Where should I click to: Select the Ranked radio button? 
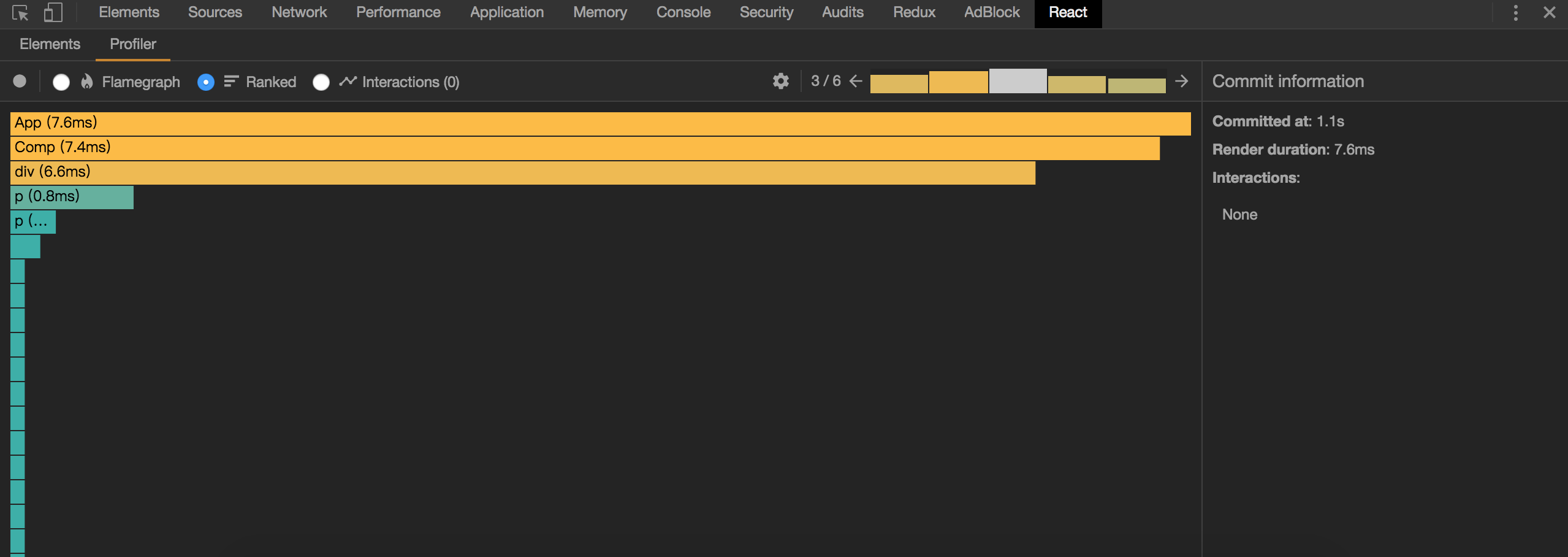(x=206, y=82)
